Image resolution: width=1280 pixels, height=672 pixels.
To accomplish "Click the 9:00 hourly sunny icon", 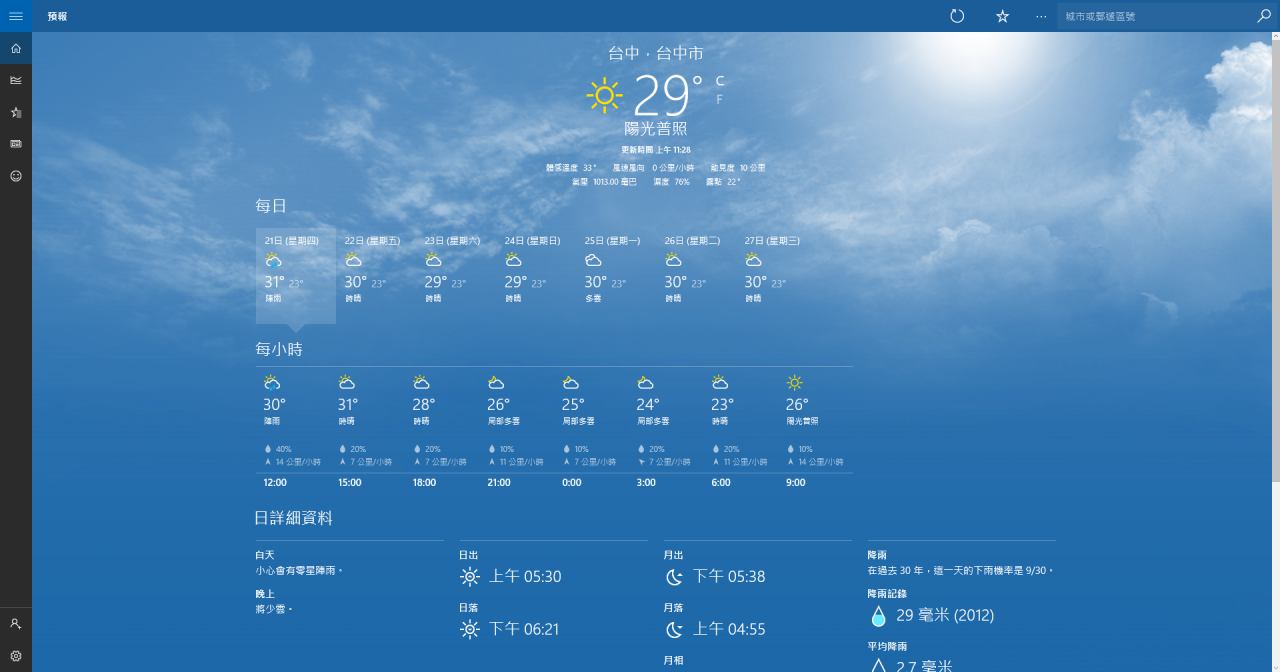I will (x=794, y=383).
